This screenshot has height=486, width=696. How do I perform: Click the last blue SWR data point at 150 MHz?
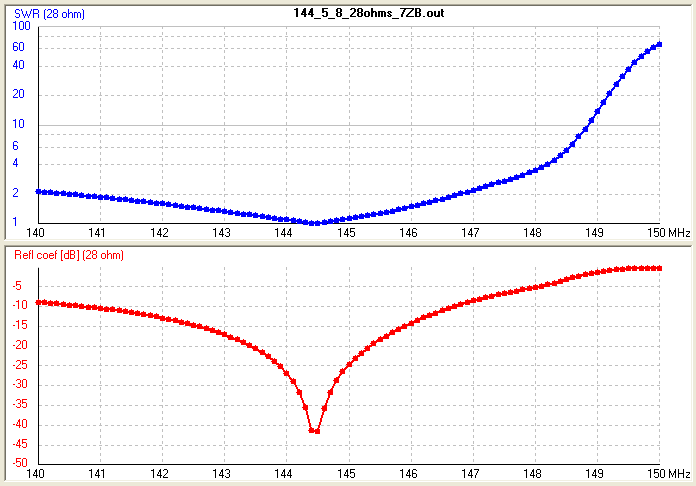coord(659,44)
